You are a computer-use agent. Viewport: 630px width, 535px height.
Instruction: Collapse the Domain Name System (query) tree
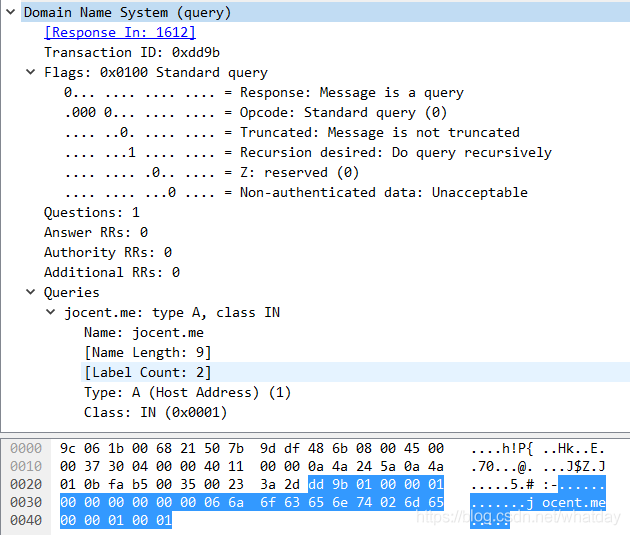(11, 12)
